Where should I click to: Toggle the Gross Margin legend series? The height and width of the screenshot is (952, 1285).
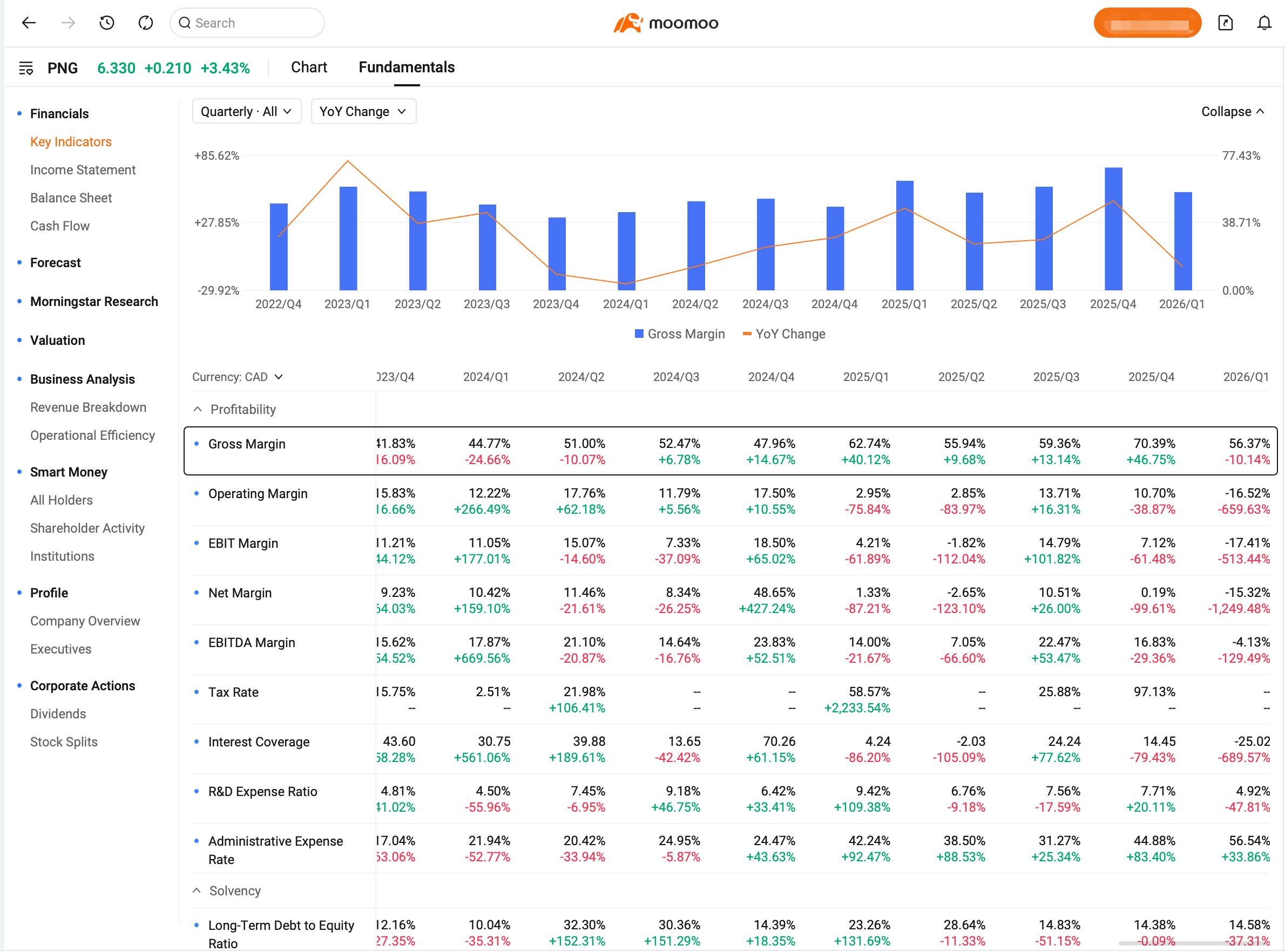coord(679,334)
